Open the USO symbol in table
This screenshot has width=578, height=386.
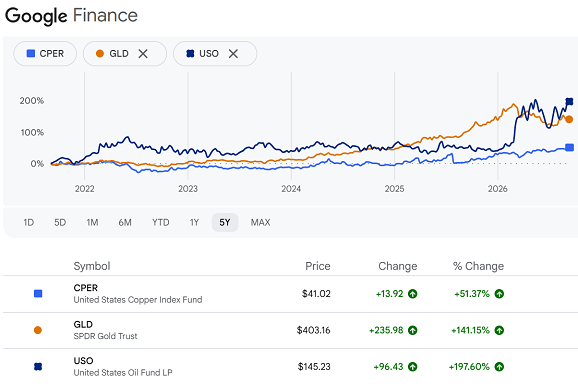click(83, 361)
